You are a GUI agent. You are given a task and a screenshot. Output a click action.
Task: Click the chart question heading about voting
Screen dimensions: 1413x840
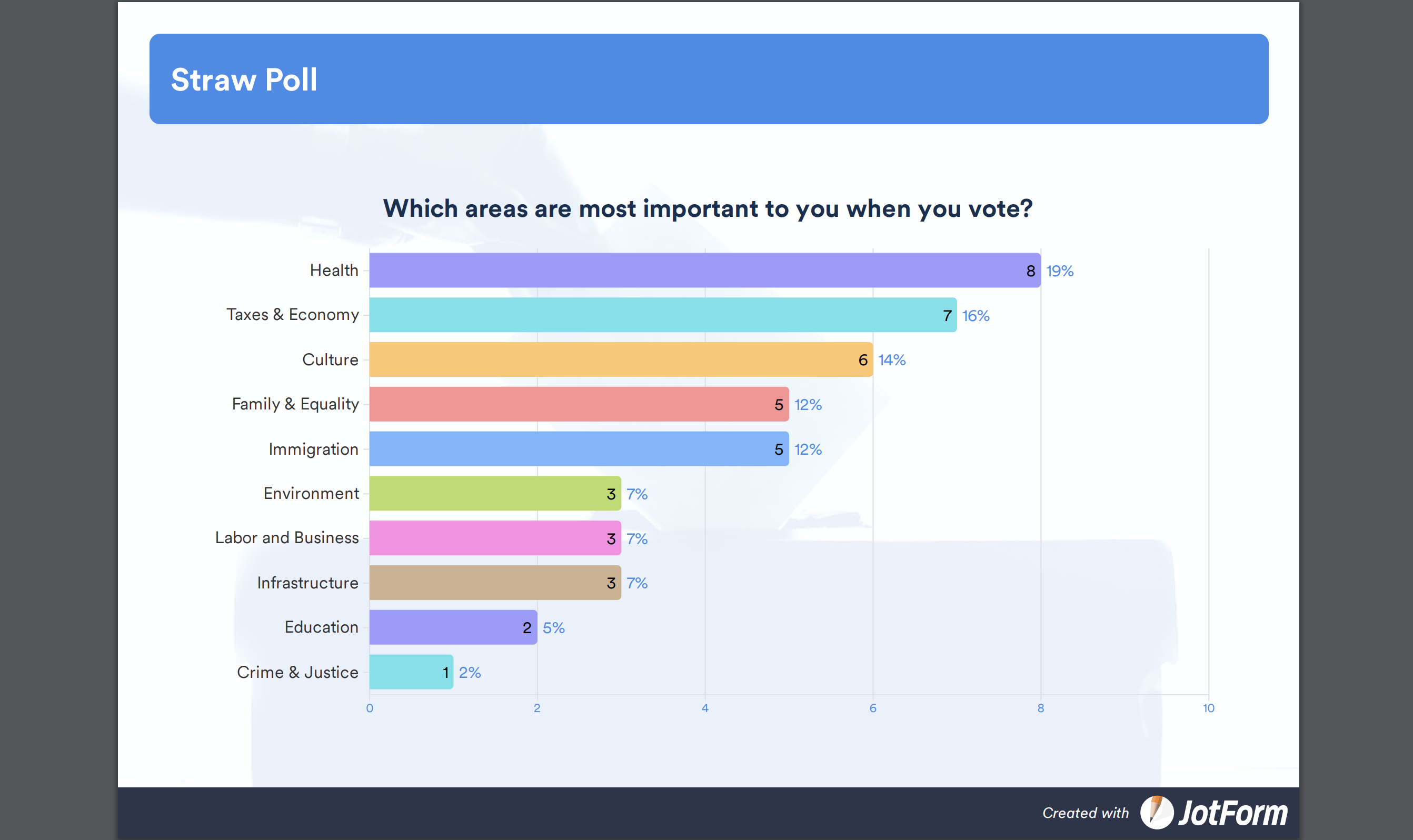[x=708, y=208]
